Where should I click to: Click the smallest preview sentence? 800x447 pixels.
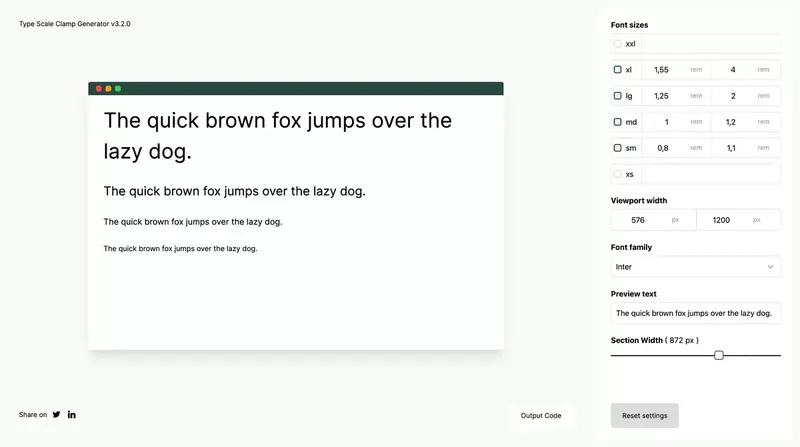(180, 249)
